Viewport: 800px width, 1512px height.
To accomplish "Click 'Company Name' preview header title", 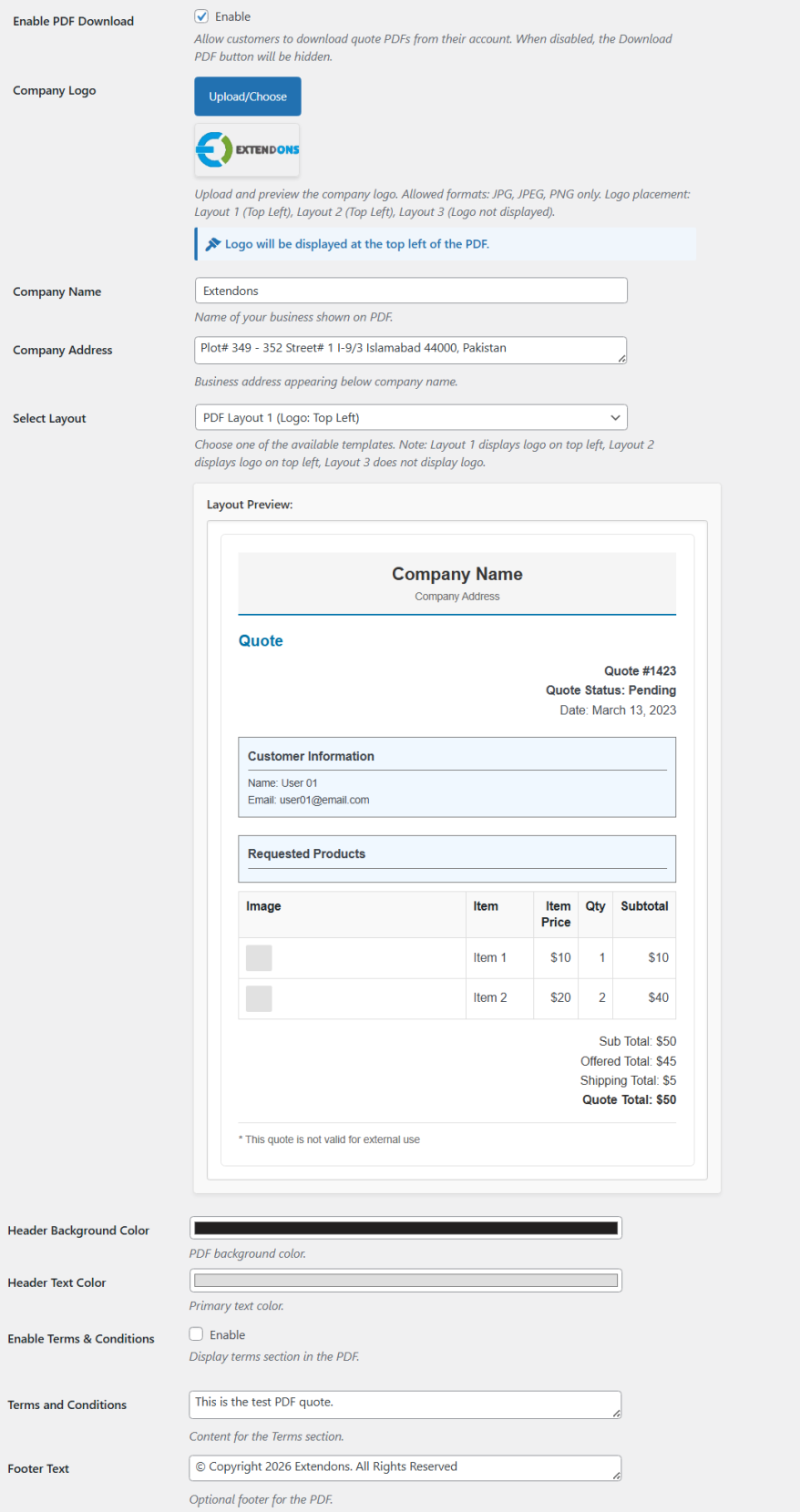I will pyautogui.click(x=457, y=574).
